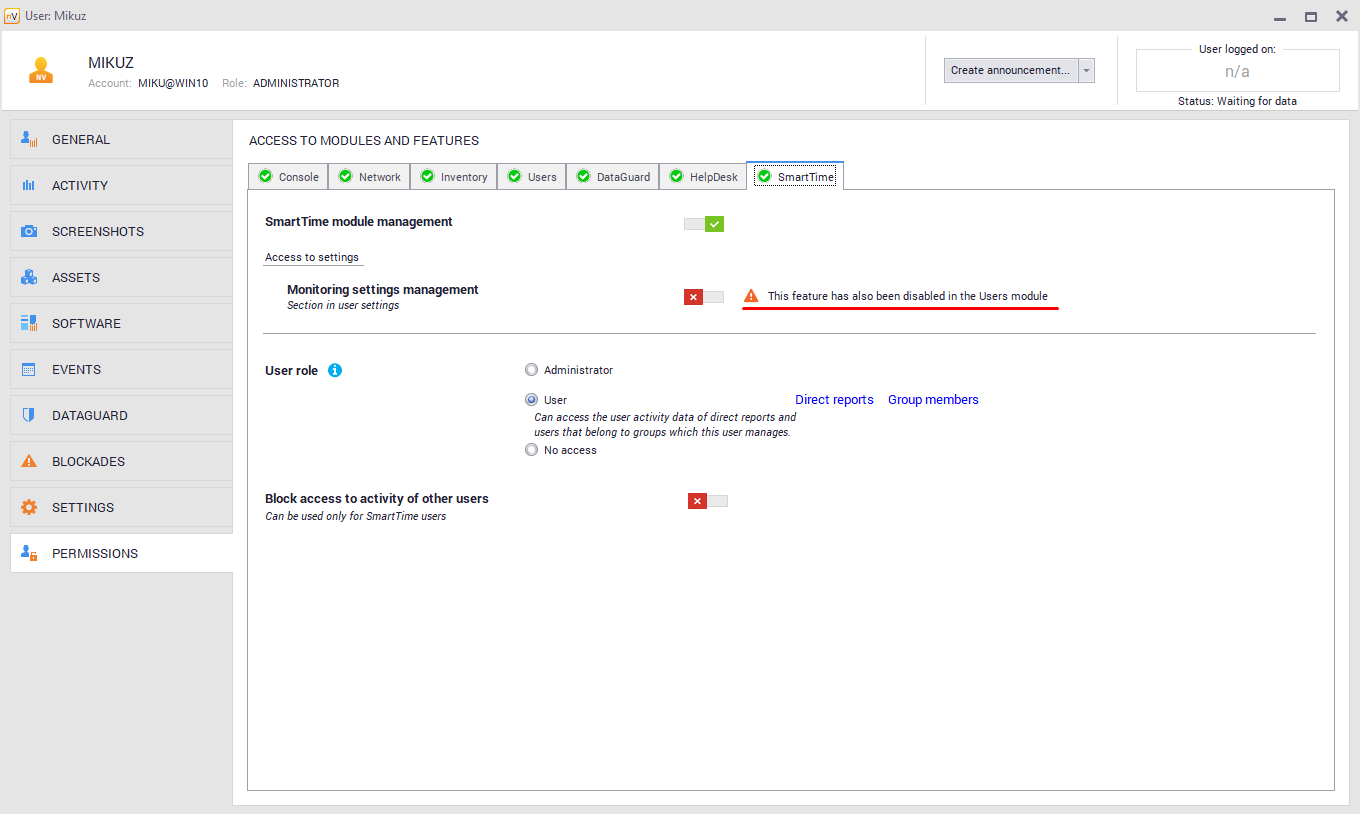Click the User role info icon
The height and width of the screenshot is (814, 1360).
335,370
